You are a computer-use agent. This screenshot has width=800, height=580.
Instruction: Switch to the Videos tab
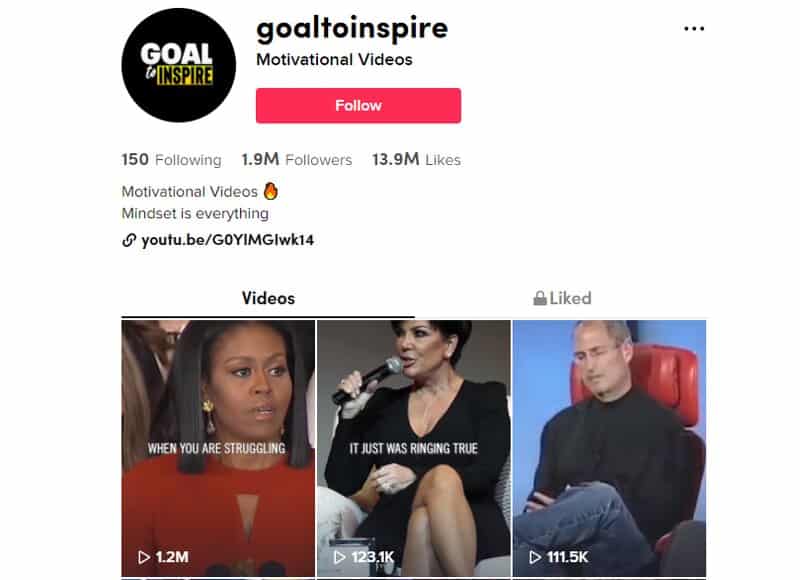pos(268,298)
